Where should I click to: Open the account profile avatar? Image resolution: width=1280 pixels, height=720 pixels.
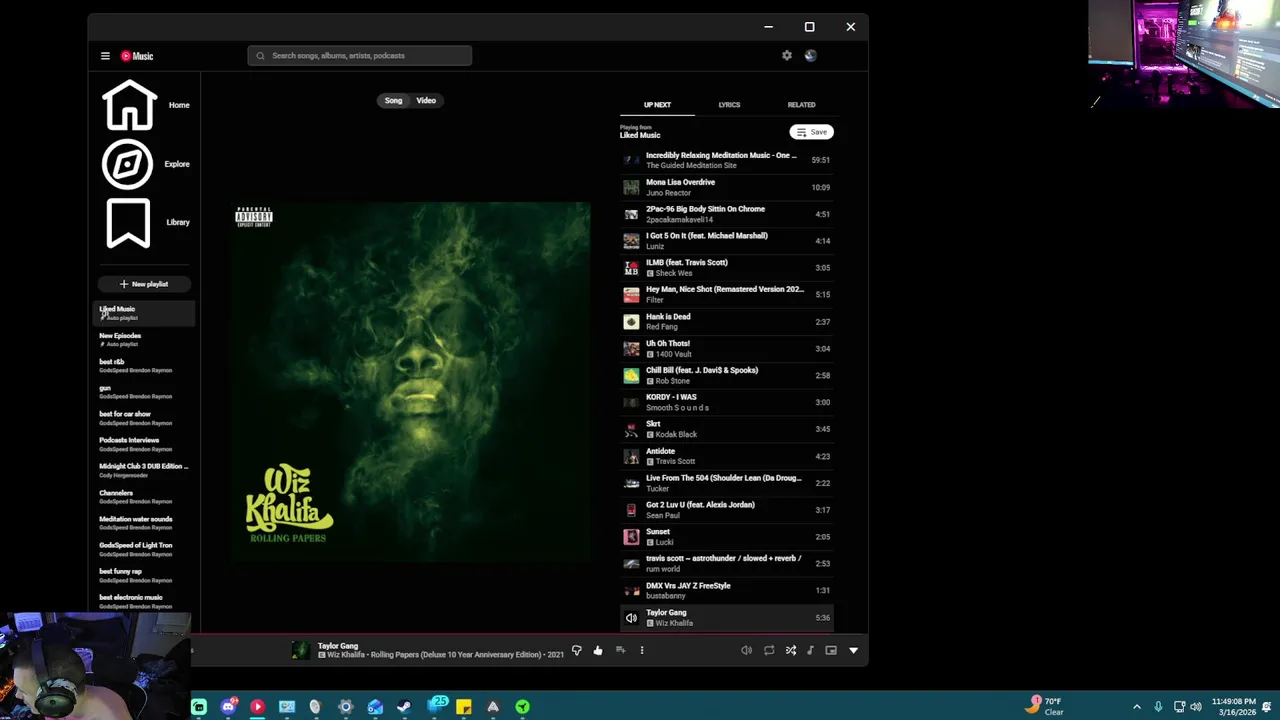pyautogui.click(x=810, y=55)
